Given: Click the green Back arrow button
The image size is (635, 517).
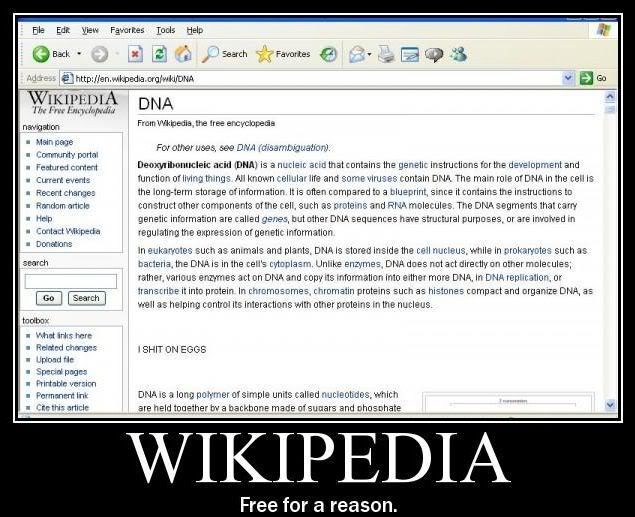Looking at the screenshot, I should click(x=41, y=54).
